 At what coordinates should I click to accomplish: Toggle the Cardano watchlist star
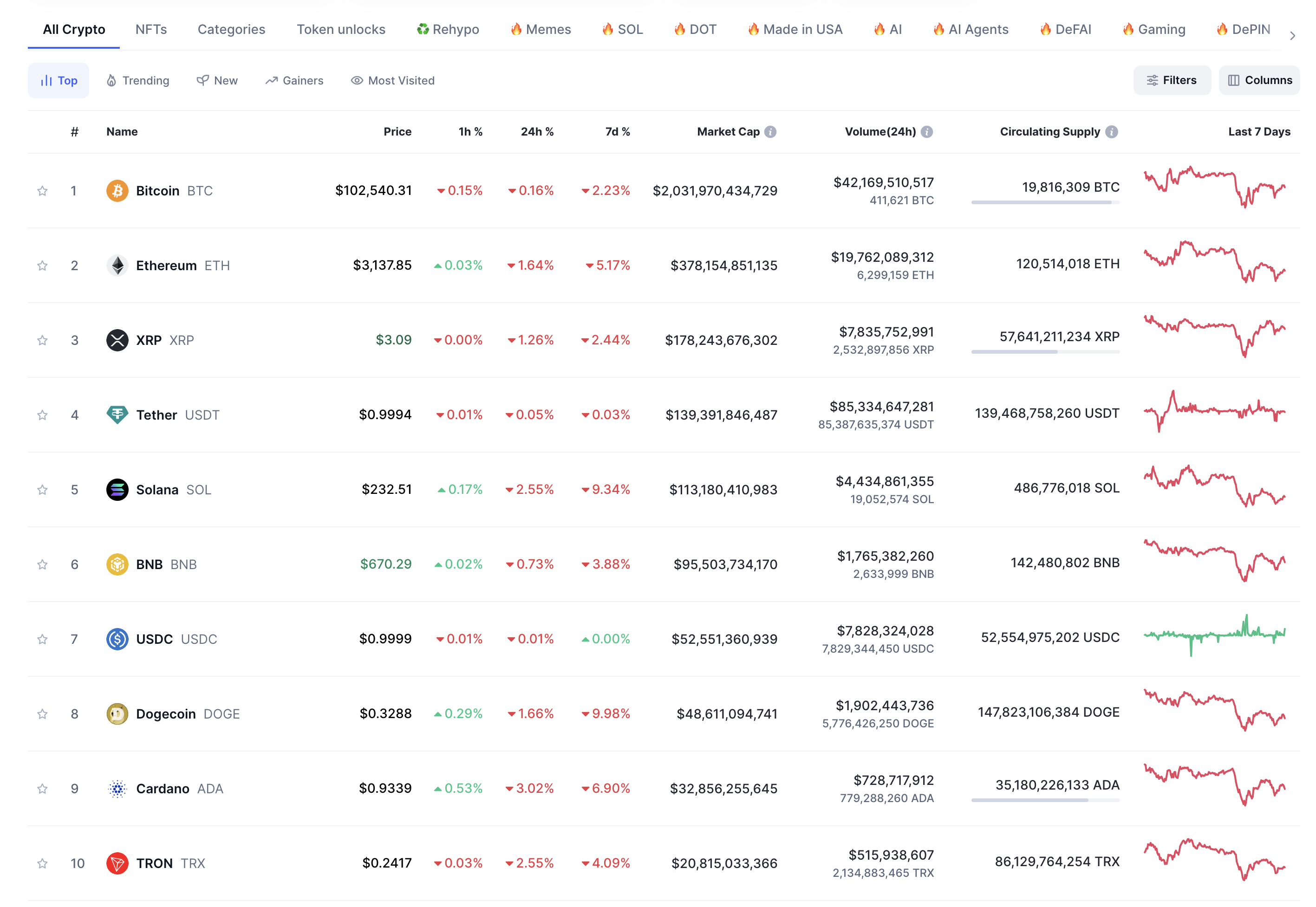click(42, 789)
